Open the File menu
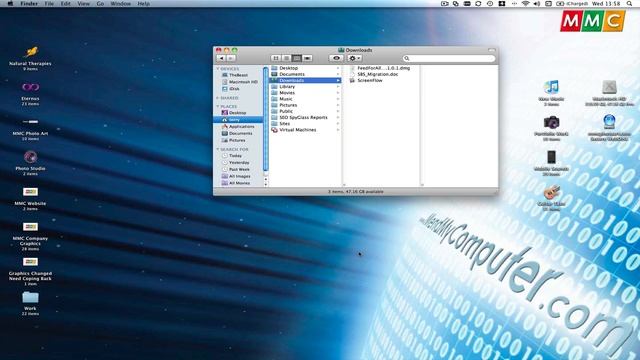The width and height of the screenshot is (640, 360). [49, 3]
